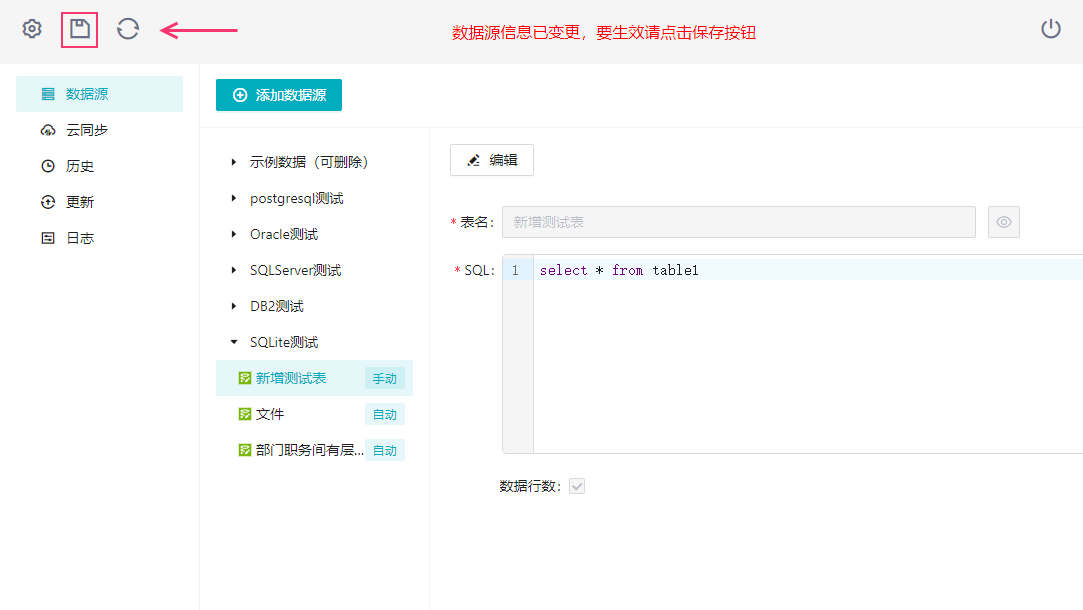This screenshot has height=610, width=1083.
Task: Click the 历史 clock icon
Action: click(48, 166)
